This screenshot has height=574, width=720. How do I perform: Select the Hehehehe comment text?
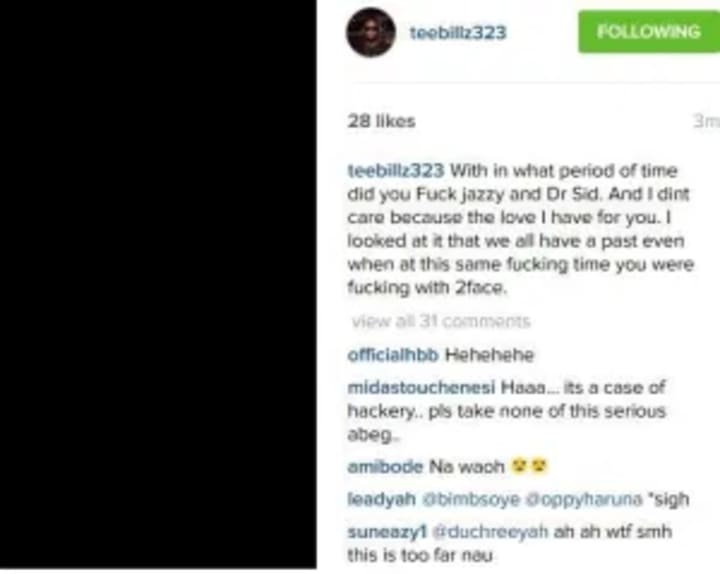click(489, 355)
